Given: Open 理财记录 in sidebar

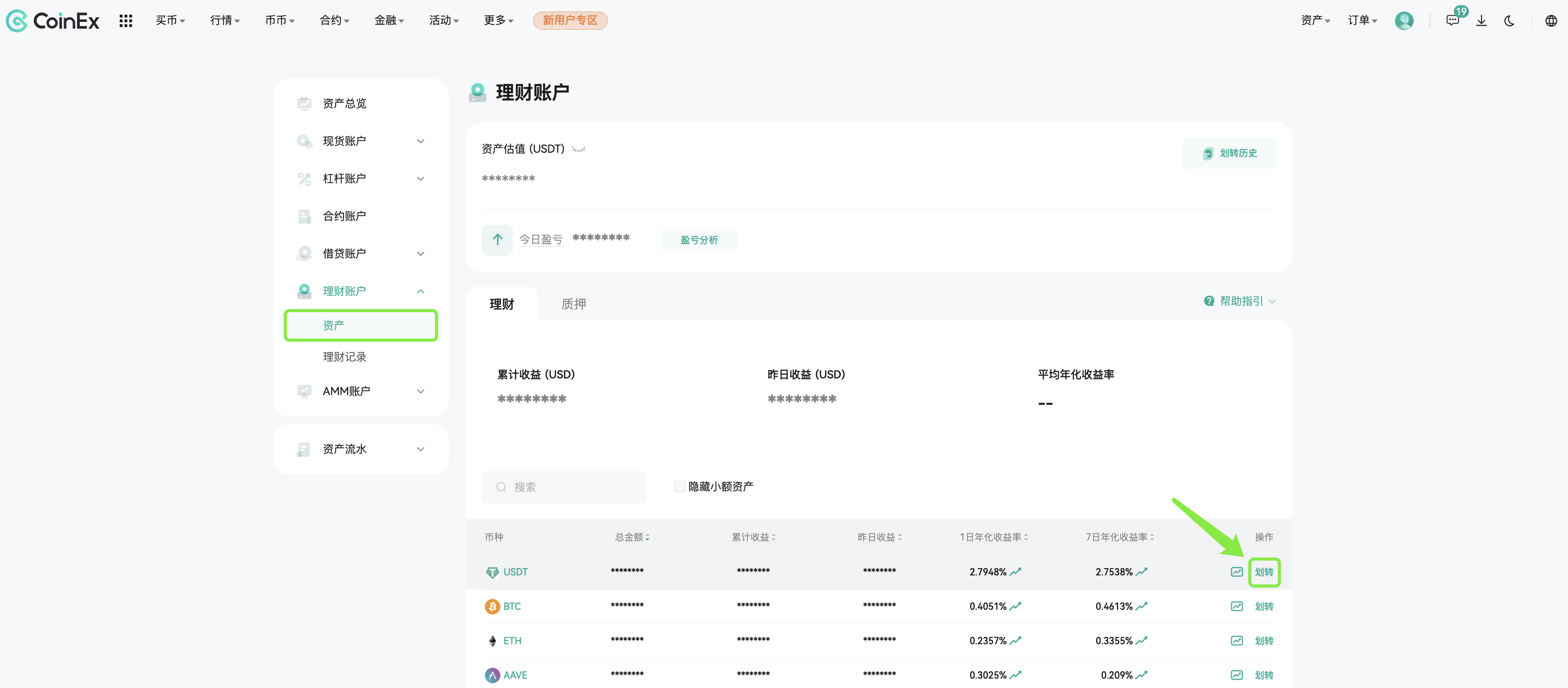Looking at the screenshot, I should click(x=345, y=357).
